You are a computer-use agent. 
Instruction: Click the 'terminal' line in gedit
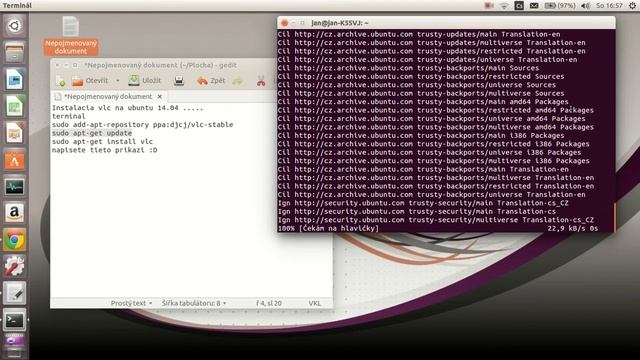(x=69, y=116)
